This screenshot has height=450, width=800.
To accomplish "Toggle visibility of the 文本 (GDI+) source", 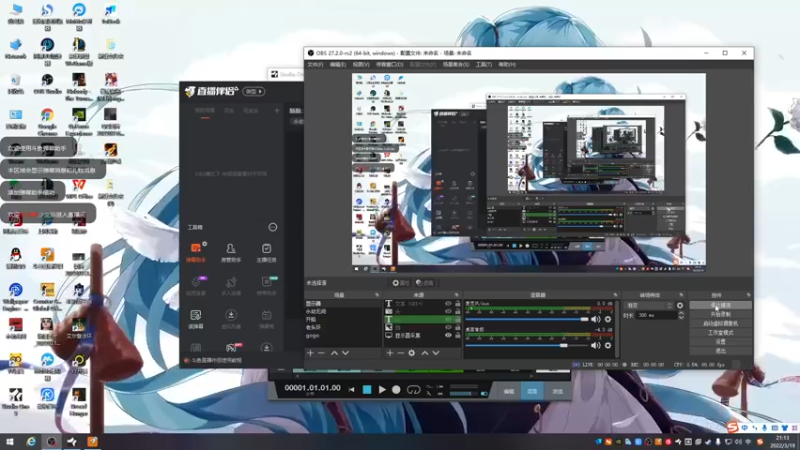I will (448, 304).
